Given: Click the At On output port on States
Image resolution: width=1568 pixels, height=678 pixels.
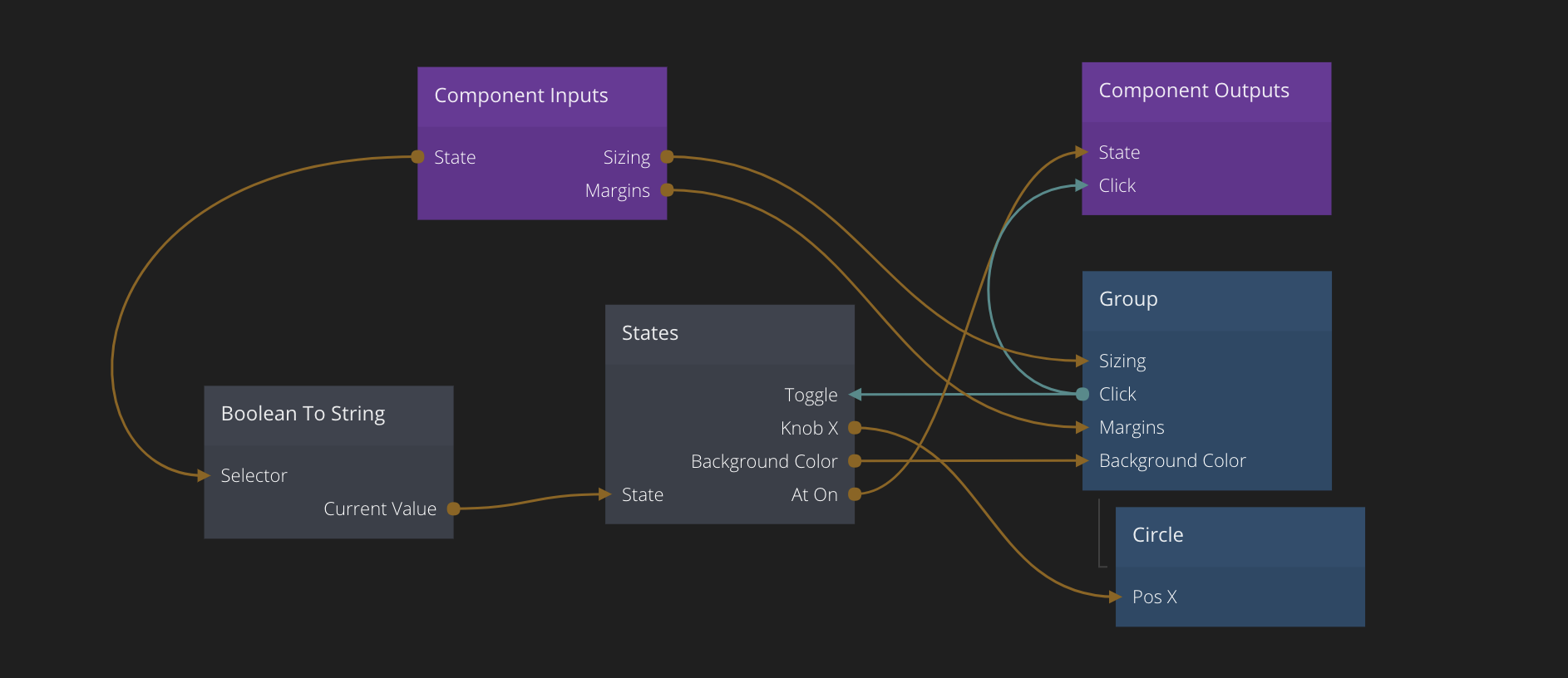Looking at the screenshot, I should (855, 494).
